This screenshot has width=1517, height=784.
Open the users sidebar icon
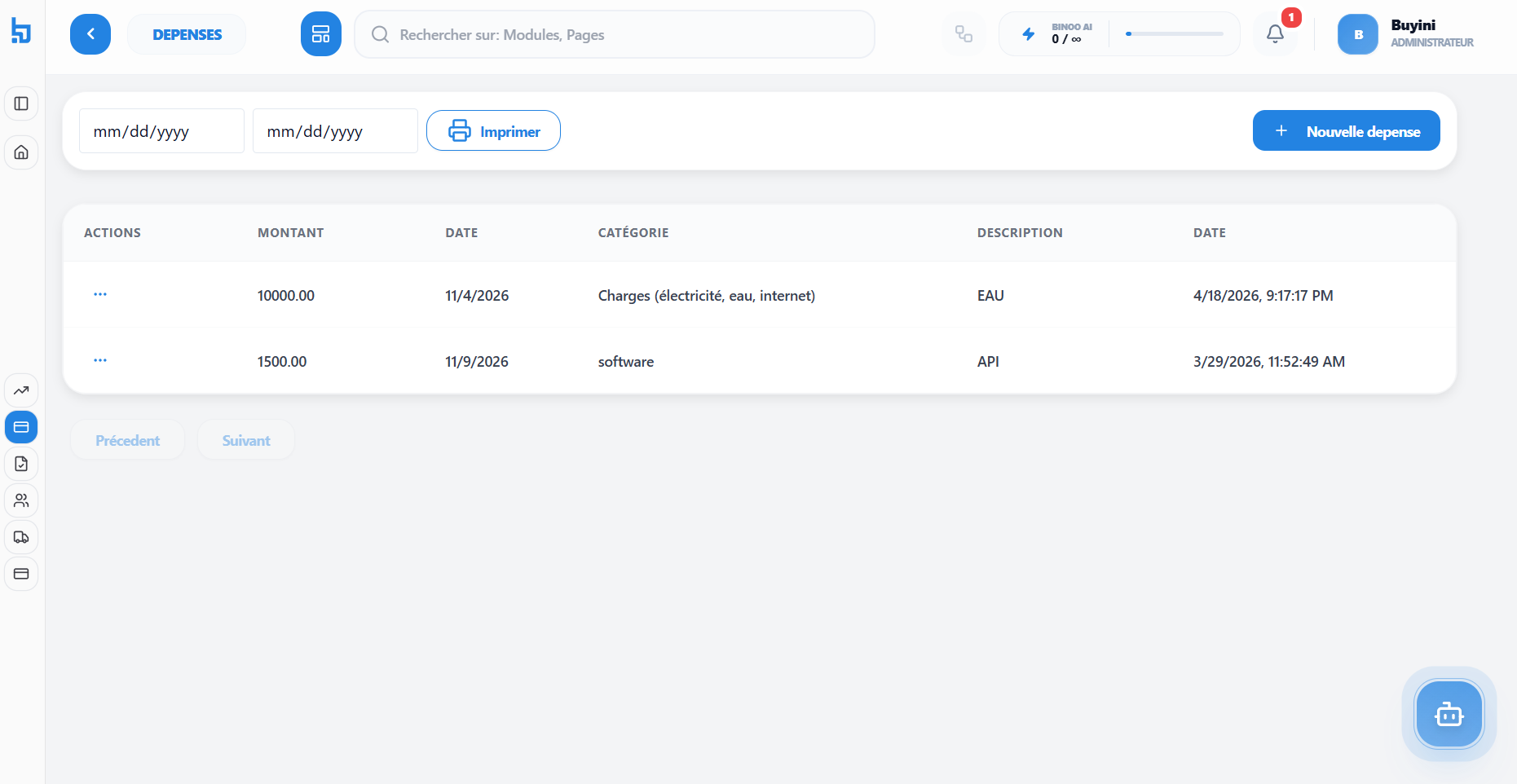(21, 500)
